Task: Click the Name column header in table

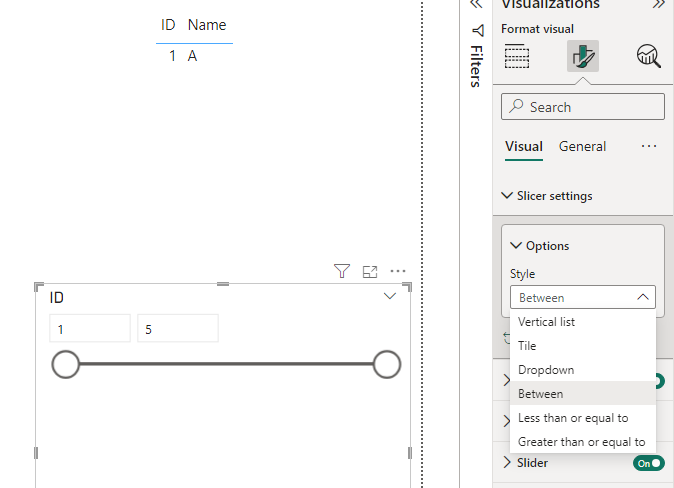Action: point(207,25)
